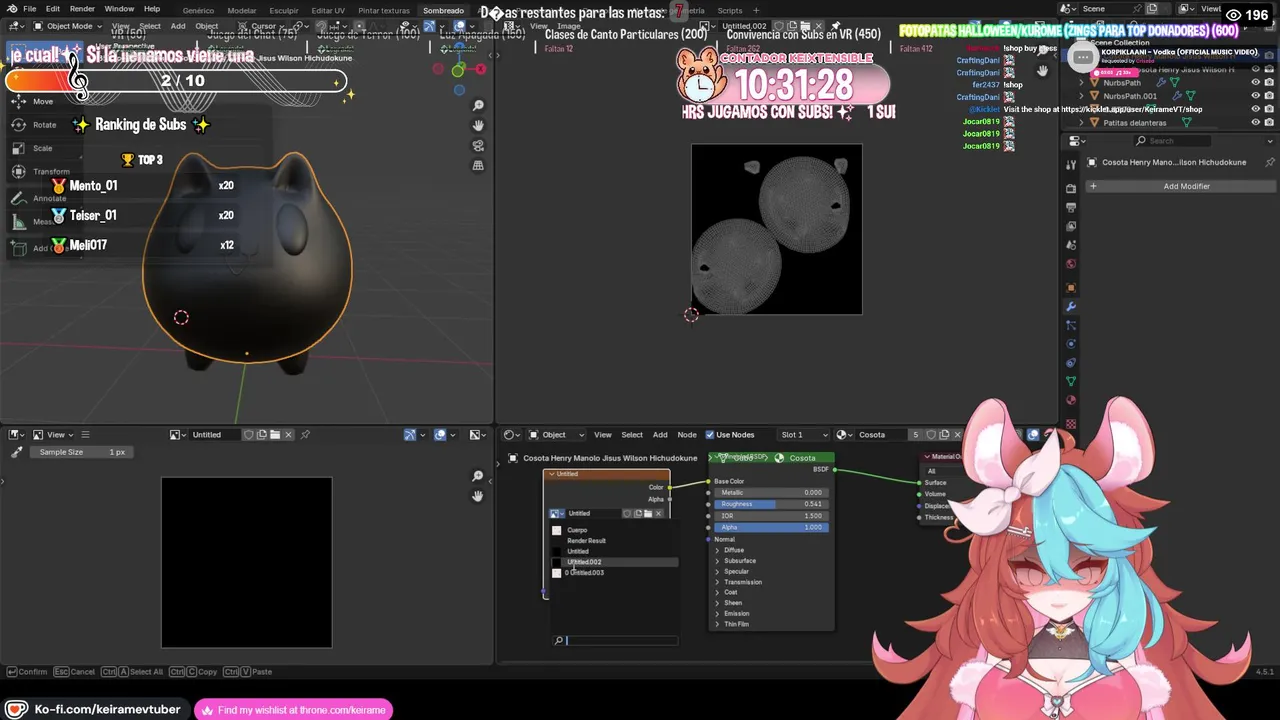Switch to the Pintar texturas workspace tab
Screen dimensions: 1280x720
[x=384, y=10]
